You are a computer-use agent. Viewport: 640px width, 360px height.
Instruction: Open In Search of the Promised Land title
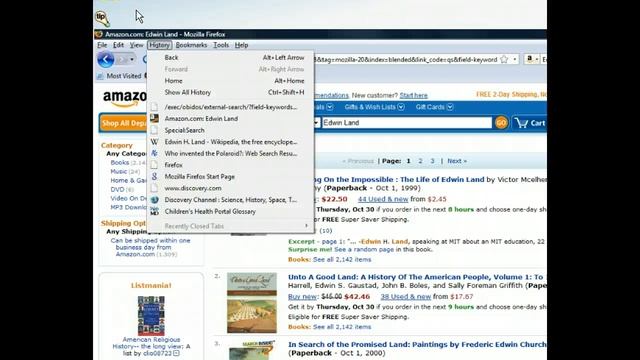[417, 344]
